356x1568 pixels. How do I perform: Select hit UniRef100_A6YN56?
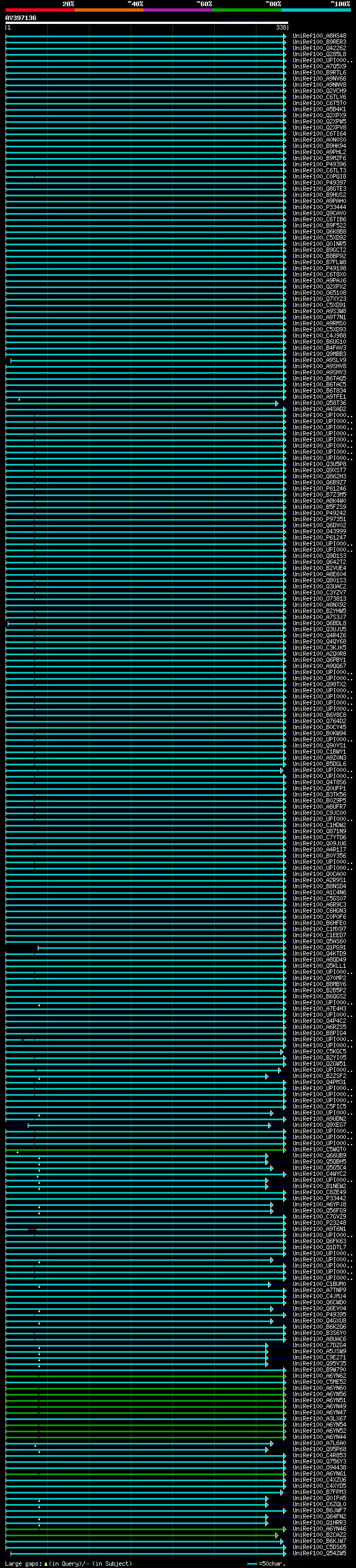[x=319, y=1394]
